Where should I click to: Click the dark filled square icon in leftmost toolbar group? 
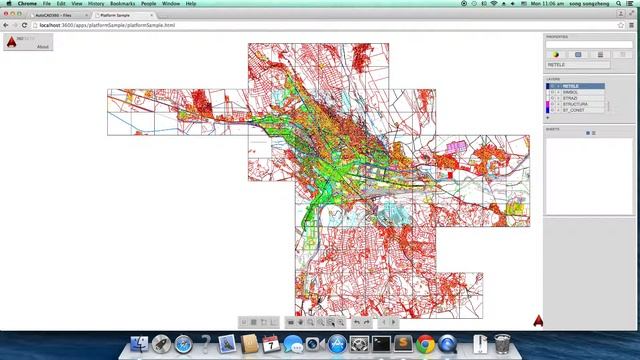(253, 322)
